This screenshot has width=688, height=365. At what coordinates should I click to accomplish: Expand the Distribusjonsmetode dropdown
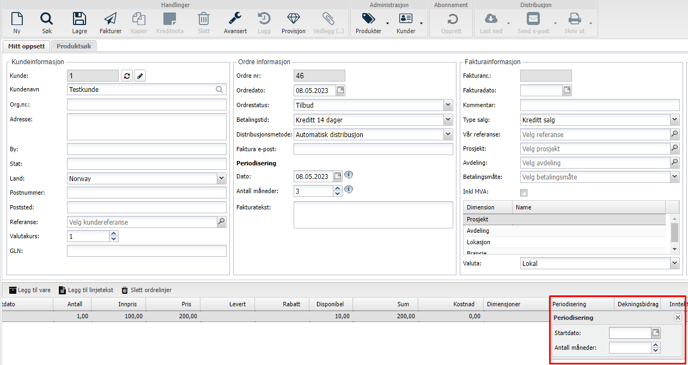pyautogui.click(x=448, y=134)
